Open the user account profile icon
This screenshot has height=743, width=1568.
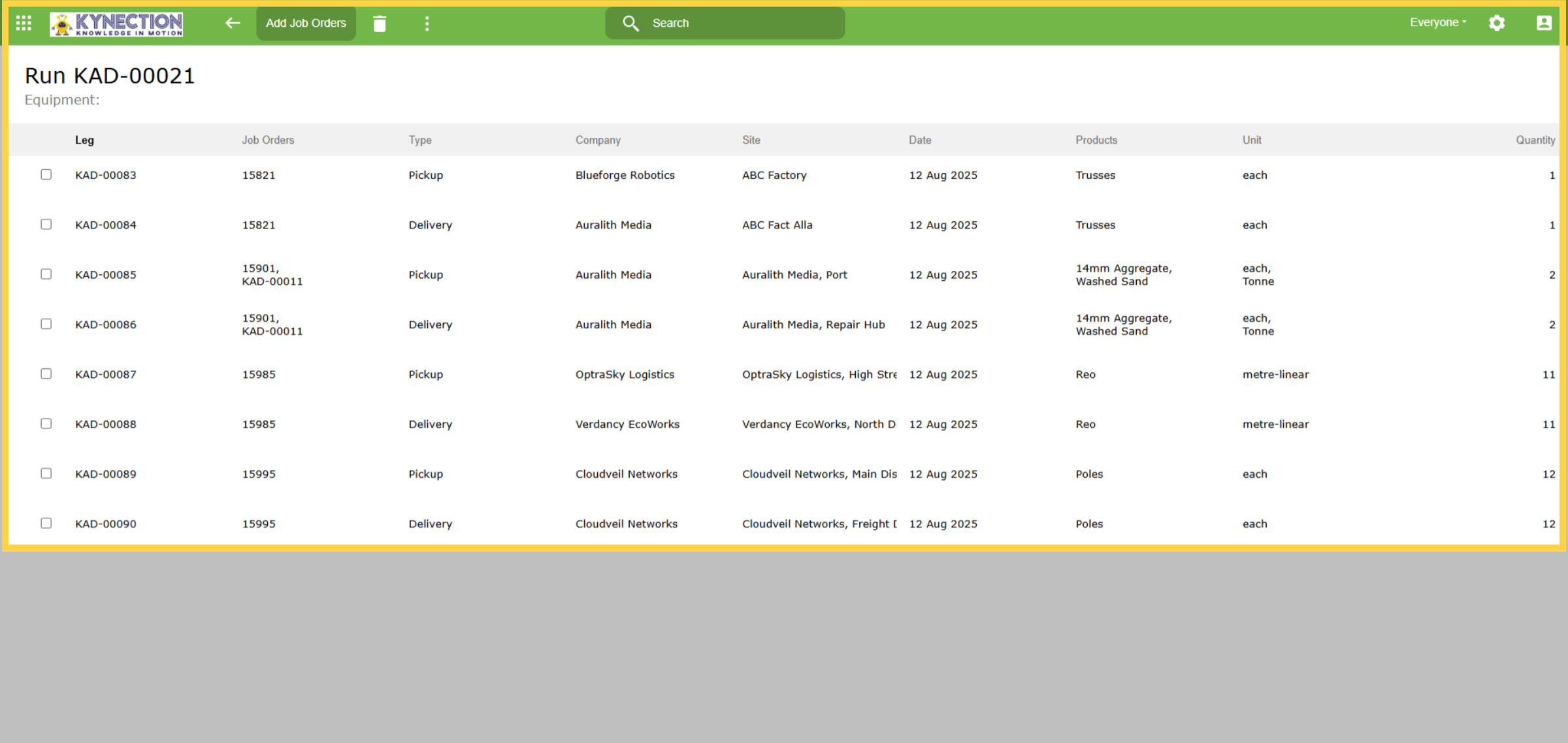click(x=1544, y=23)
